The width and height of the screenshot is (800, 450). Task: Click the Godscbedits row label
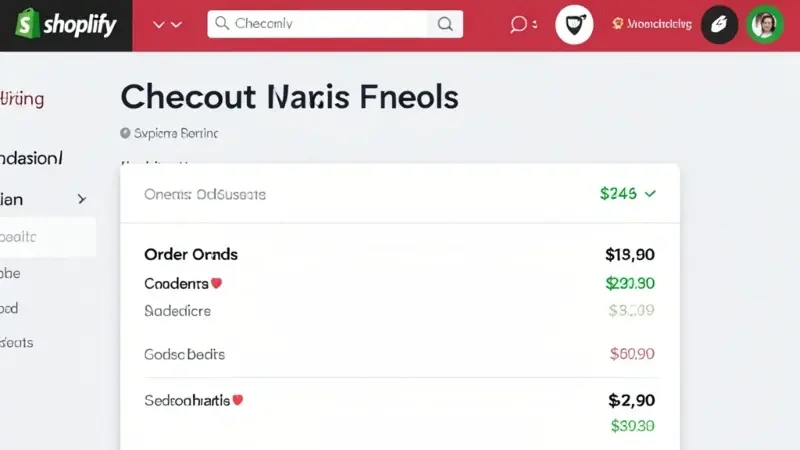point(184,354)
